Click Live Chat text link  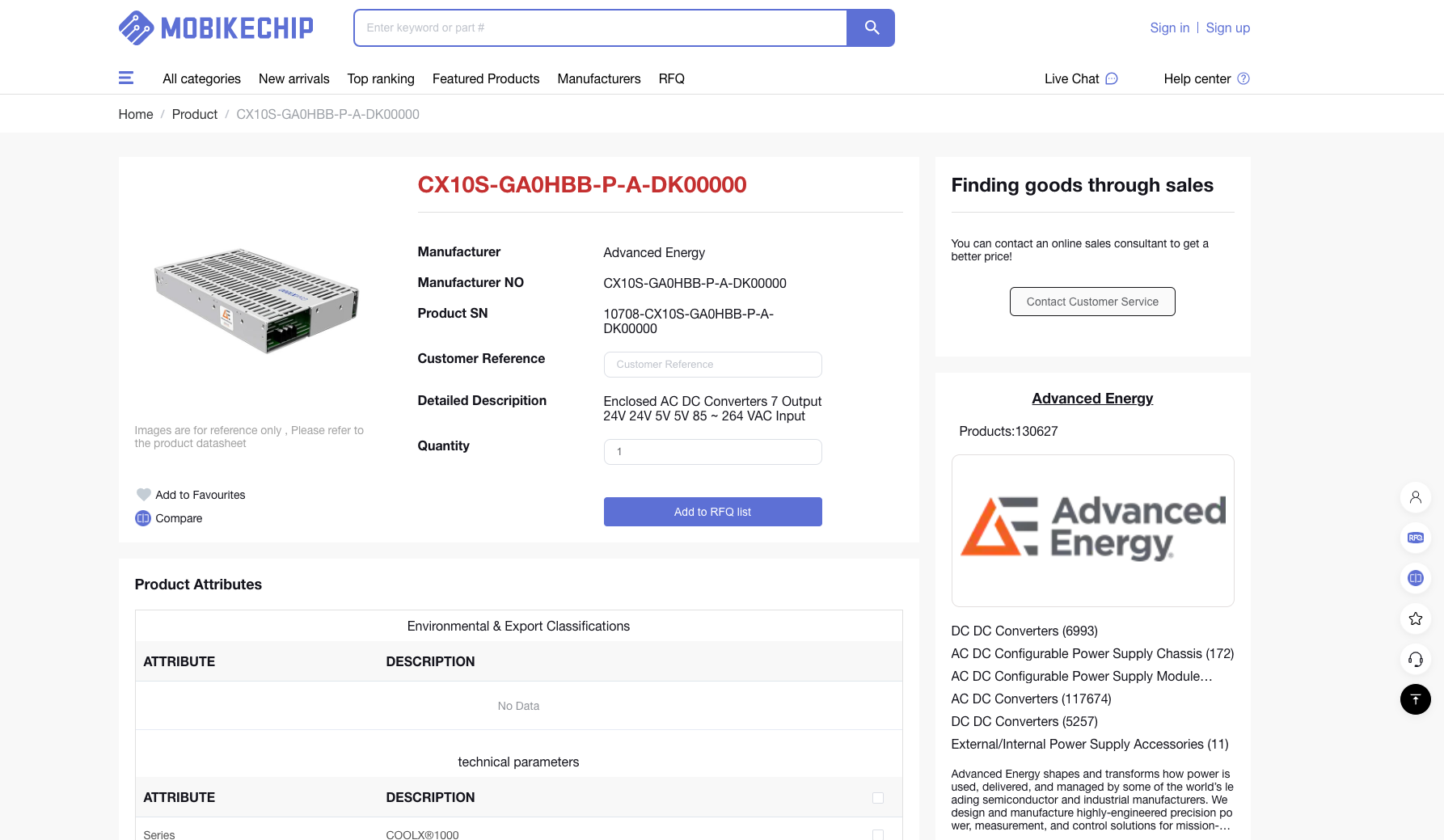tap(1072, 78)
